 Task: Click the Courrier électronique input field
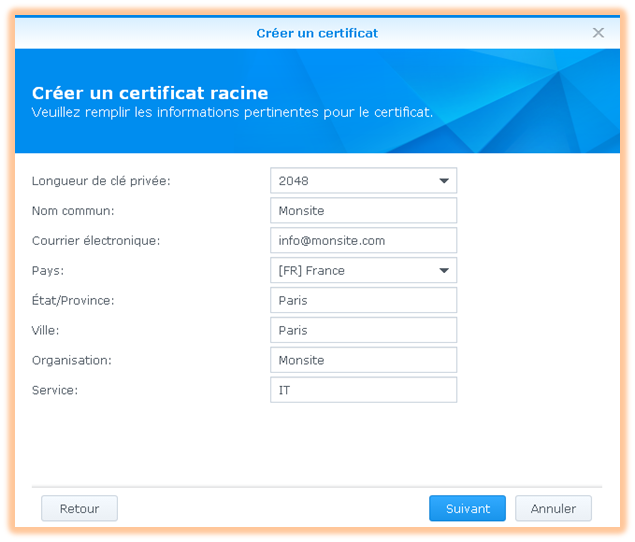363,240
